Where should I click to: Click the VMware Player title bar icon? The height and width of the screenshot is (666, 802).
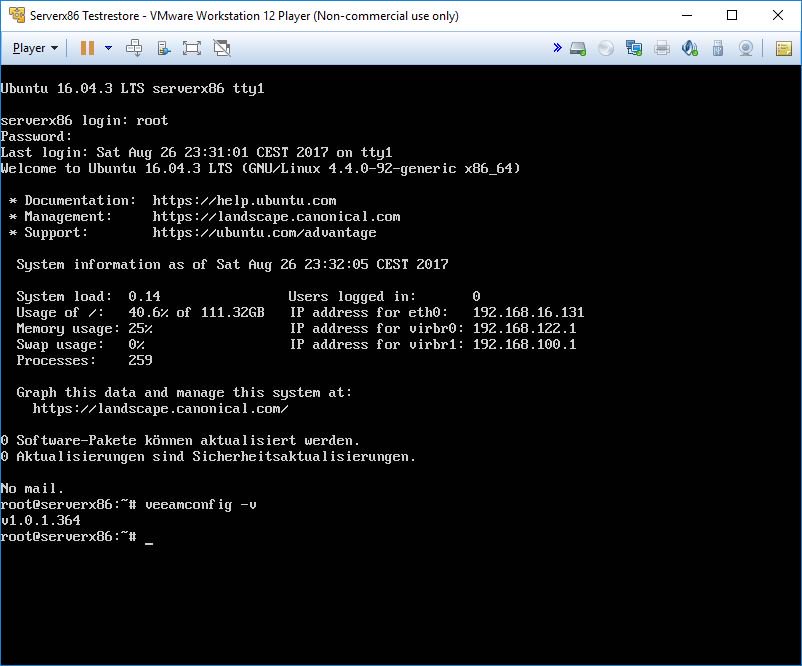(17, 15)
